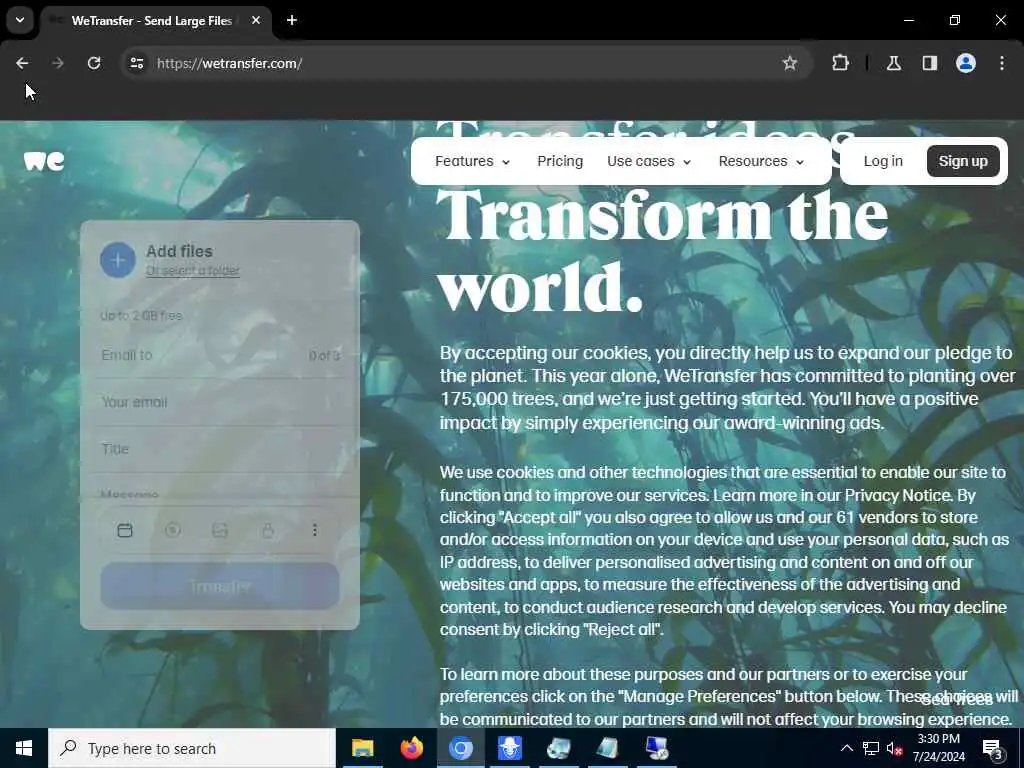Image resolution: width=1024 pixels, height=768 pixels.
Task: Click the price tag icon in transfer options
Action: point(172,530)
